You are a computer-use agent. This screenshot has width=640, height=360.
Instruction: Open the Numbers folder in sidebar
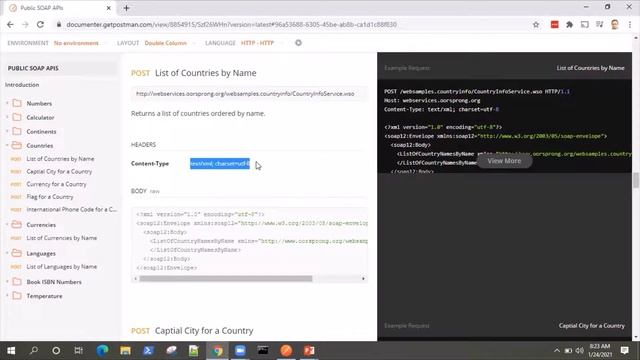coord(39,103)
